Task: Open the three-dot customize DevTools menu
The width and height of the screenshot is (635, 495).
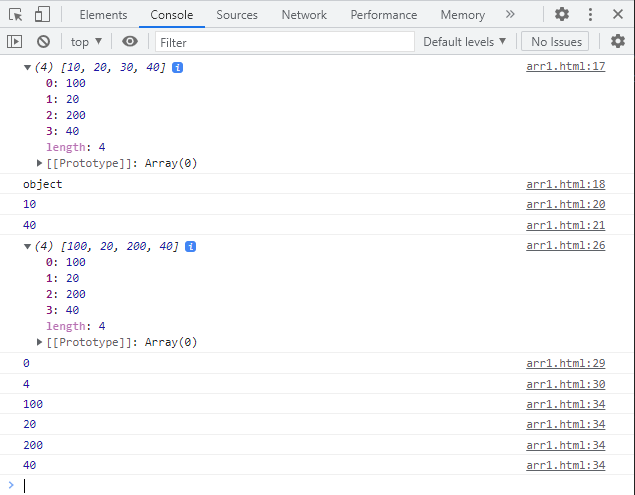Action: tap(590, 15)
